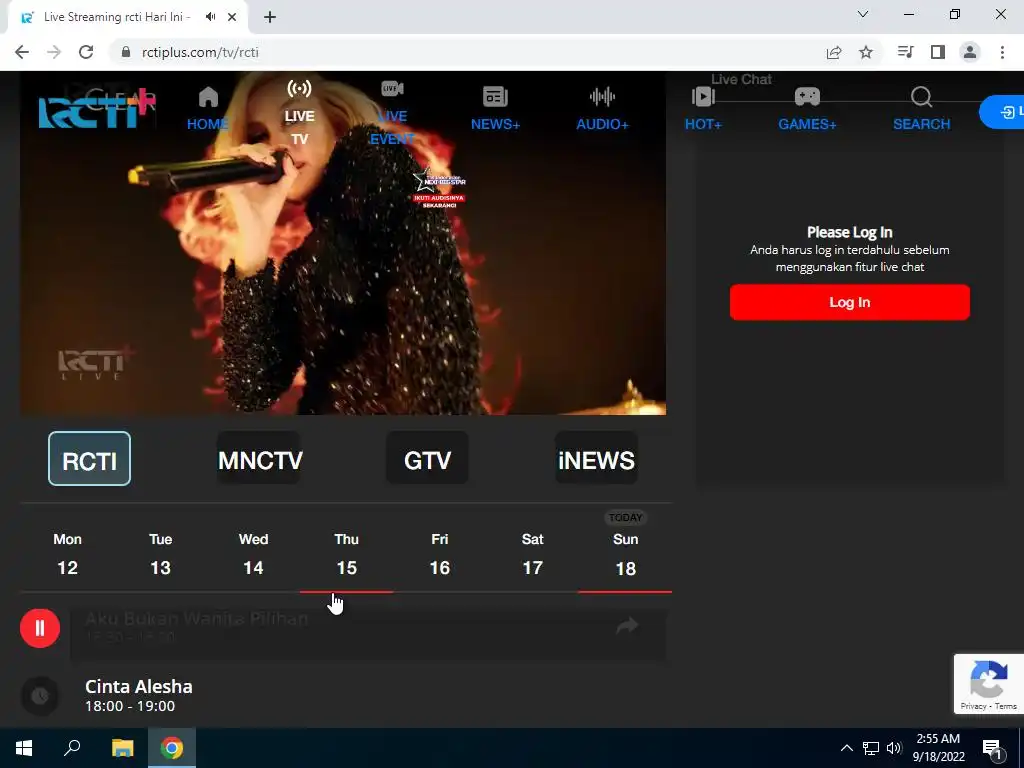Click the RCTI+ logo
The width and height of the screenshot is (1024, 768).
(97, 108)
